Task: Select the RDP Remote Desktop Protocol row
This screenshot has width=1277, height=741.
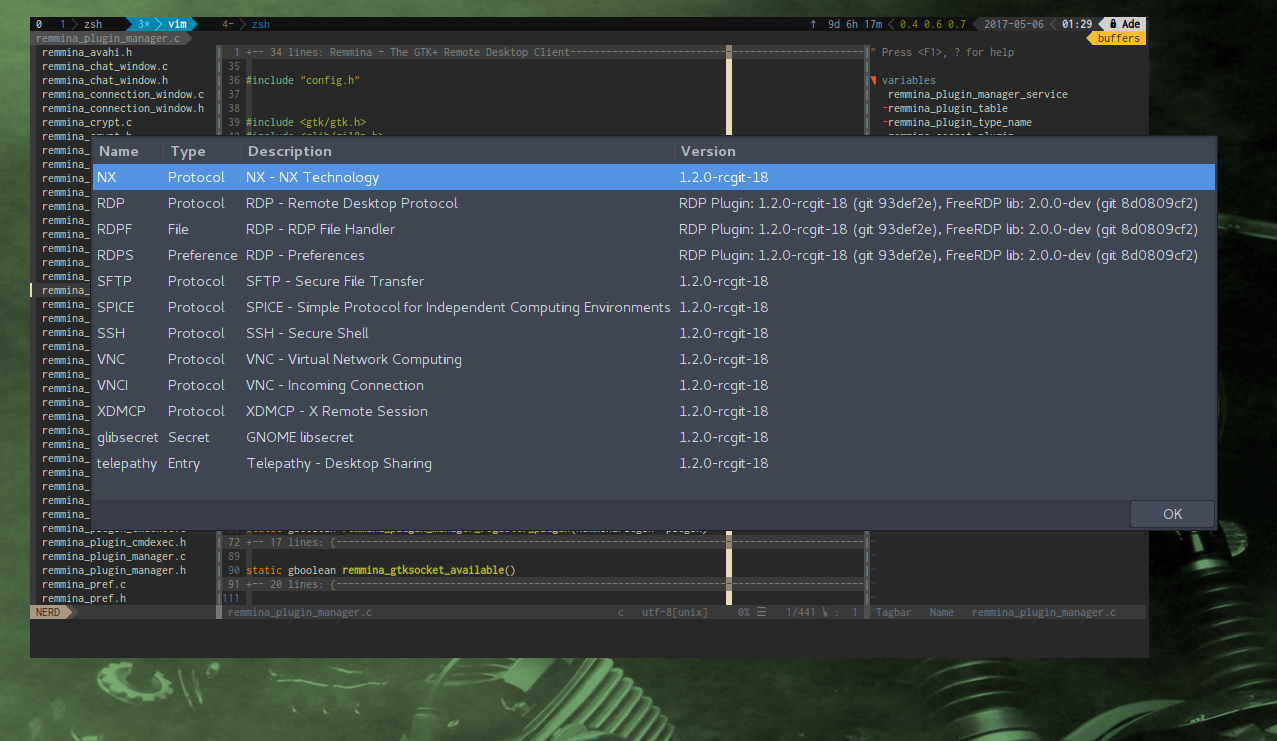Action: (x=352, y=203)
